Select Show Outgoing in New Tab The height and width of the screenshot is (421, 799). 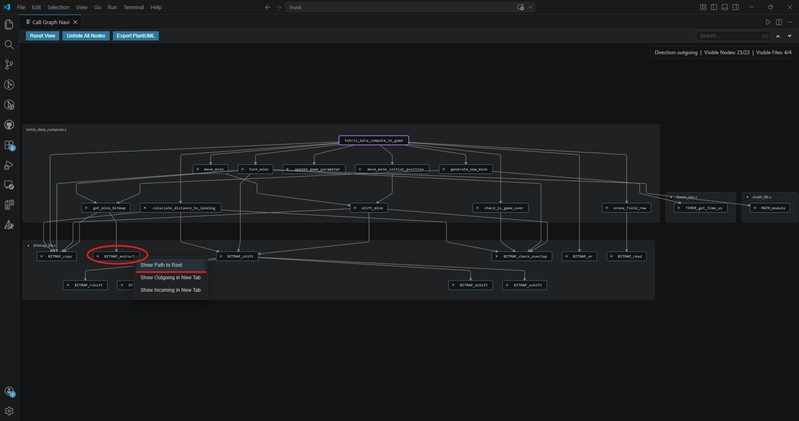pos(171,278)
